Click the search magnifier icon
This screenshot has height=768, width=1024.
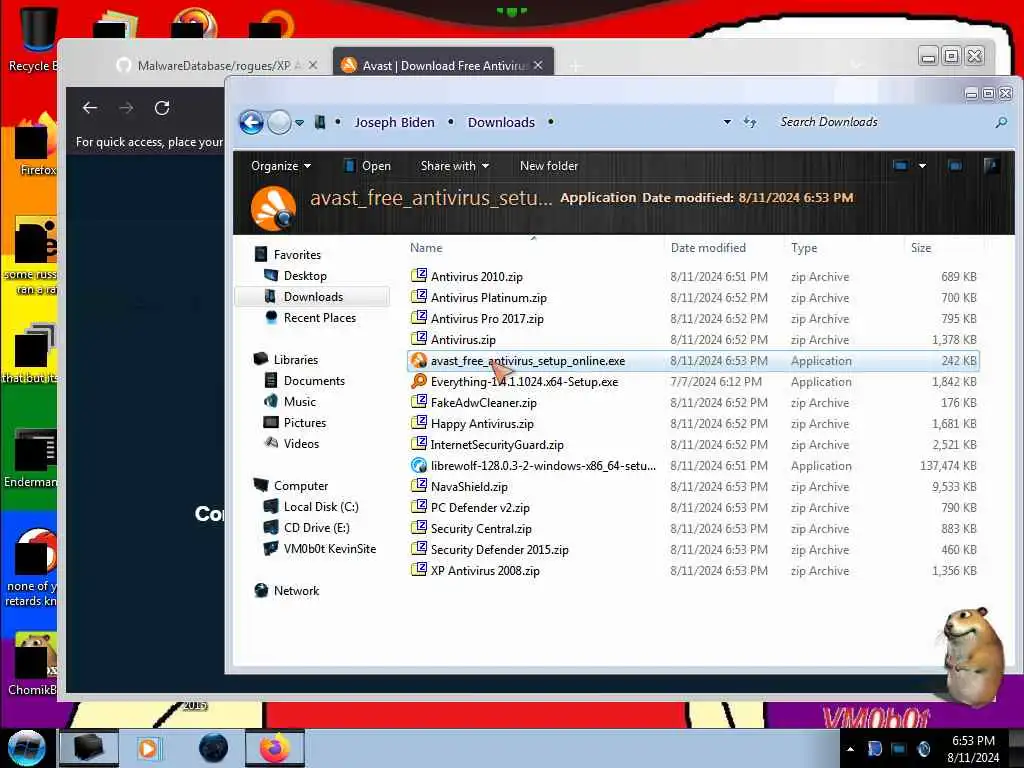pos(1000,122)
